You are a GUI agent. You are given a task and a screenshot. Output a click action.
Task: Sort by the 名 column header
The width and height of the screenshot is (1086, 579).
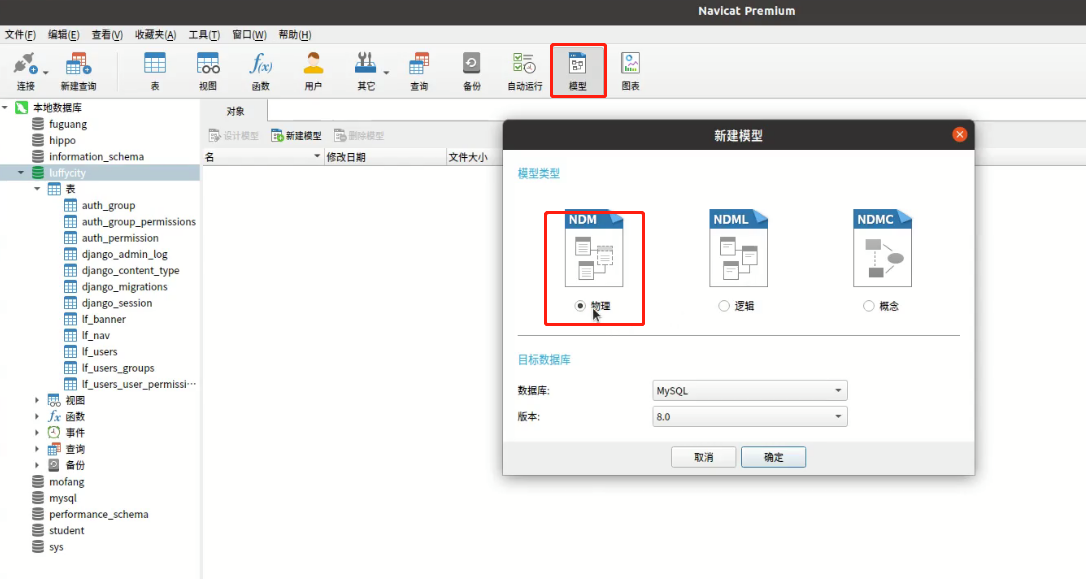(263, 157)
